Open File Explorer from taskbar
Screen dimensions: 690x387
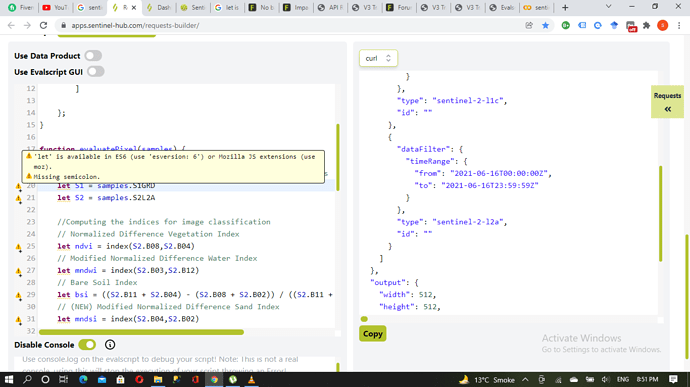point(158,380)
